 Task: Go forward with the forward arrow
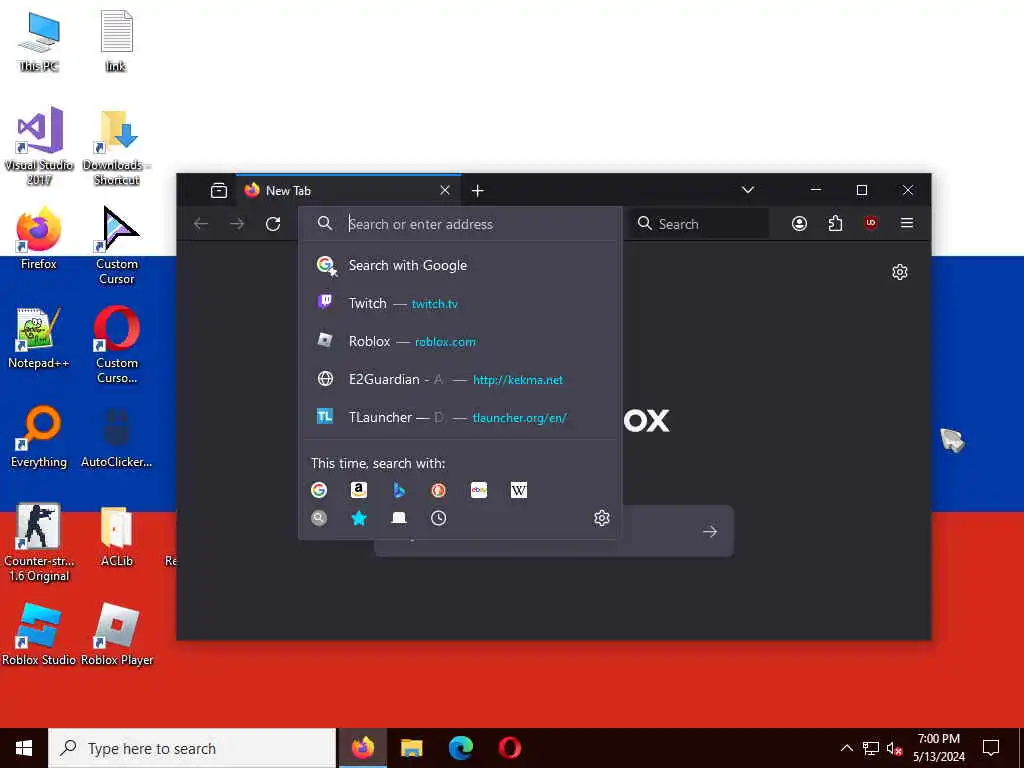click(x=237, y=224)
